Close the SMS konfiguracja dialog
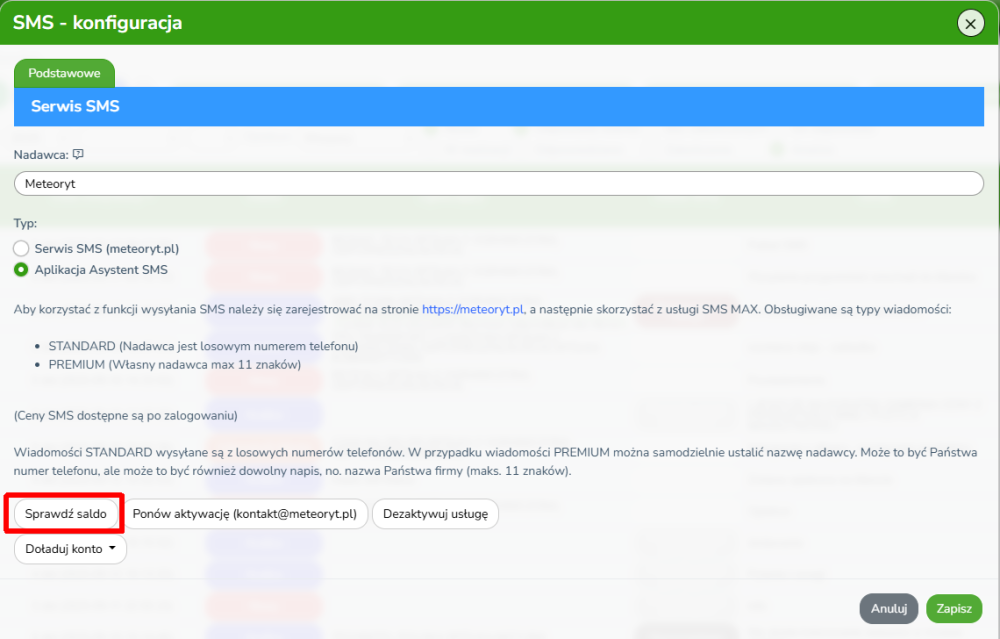1000x639 pixels. [x=970, y=23]
